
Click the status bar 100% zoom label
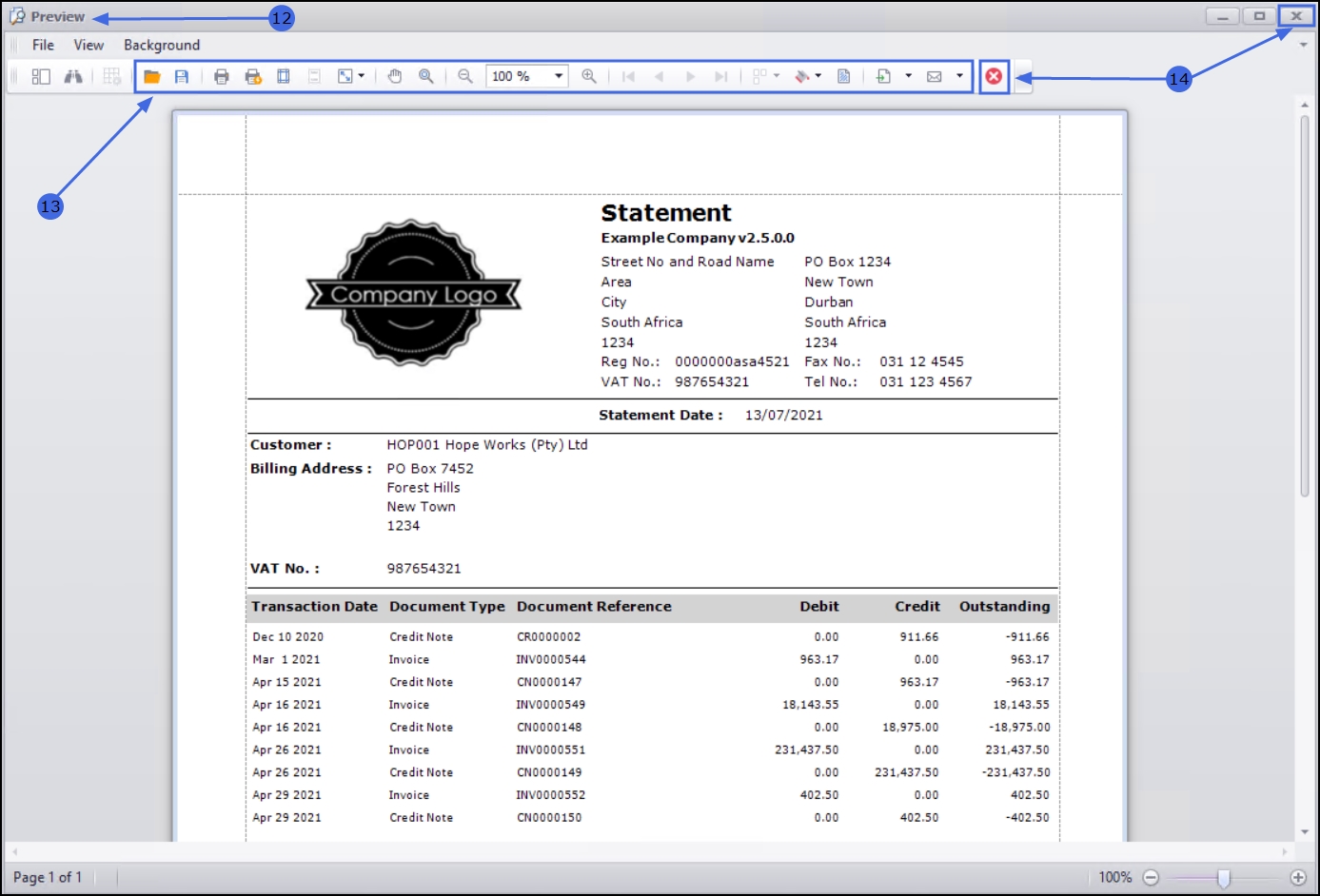tap(1115, 877)
